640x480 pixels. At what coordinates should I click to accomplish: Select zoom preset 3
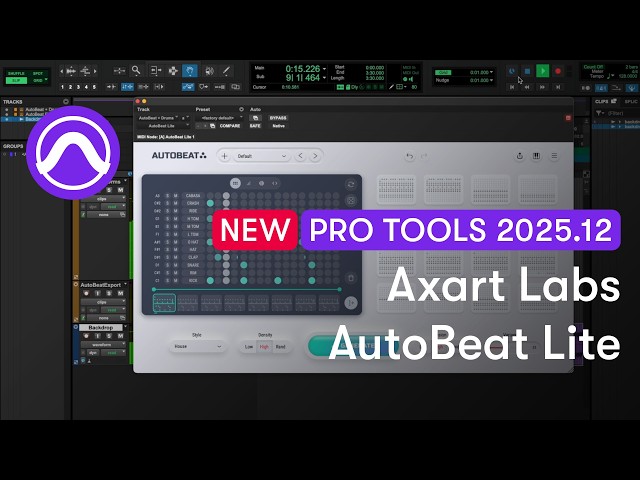pyautogui.click(x=78, y=87)
